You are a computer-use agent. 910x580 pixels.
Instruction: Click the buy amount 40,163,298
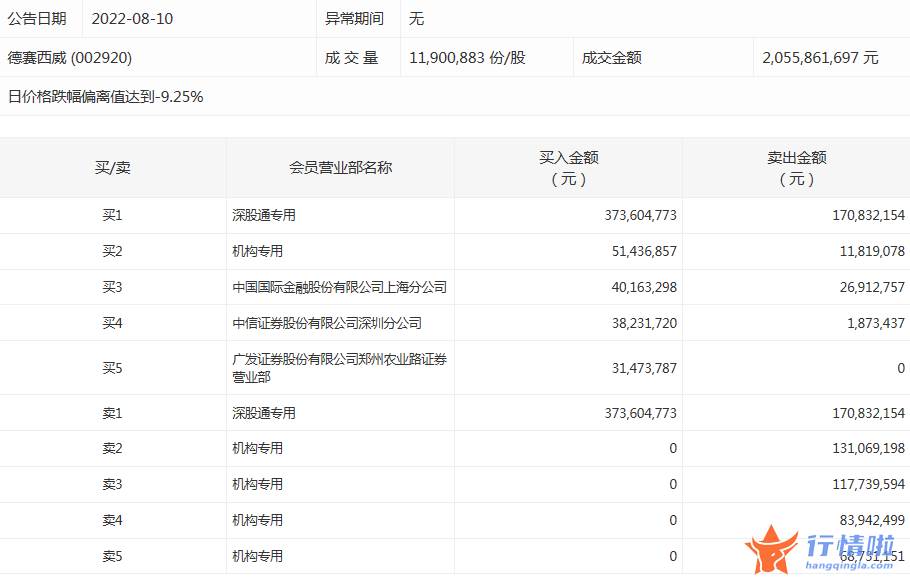coord(644,287)
